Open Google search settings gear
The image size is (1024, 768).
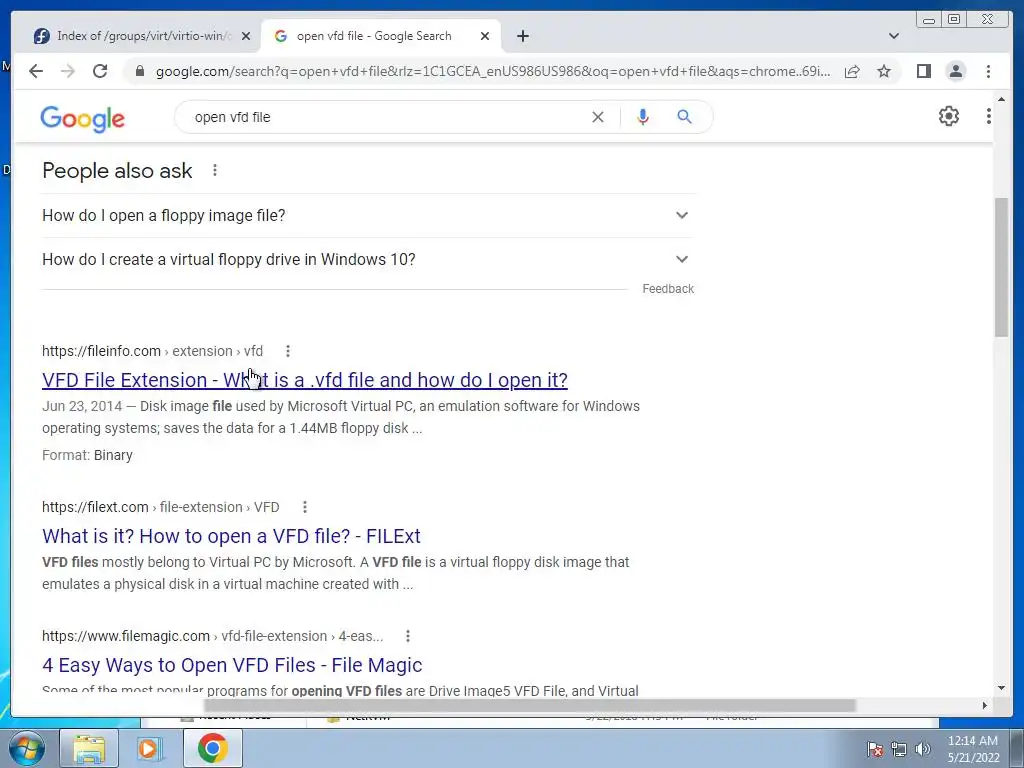[x=949, y=116]
